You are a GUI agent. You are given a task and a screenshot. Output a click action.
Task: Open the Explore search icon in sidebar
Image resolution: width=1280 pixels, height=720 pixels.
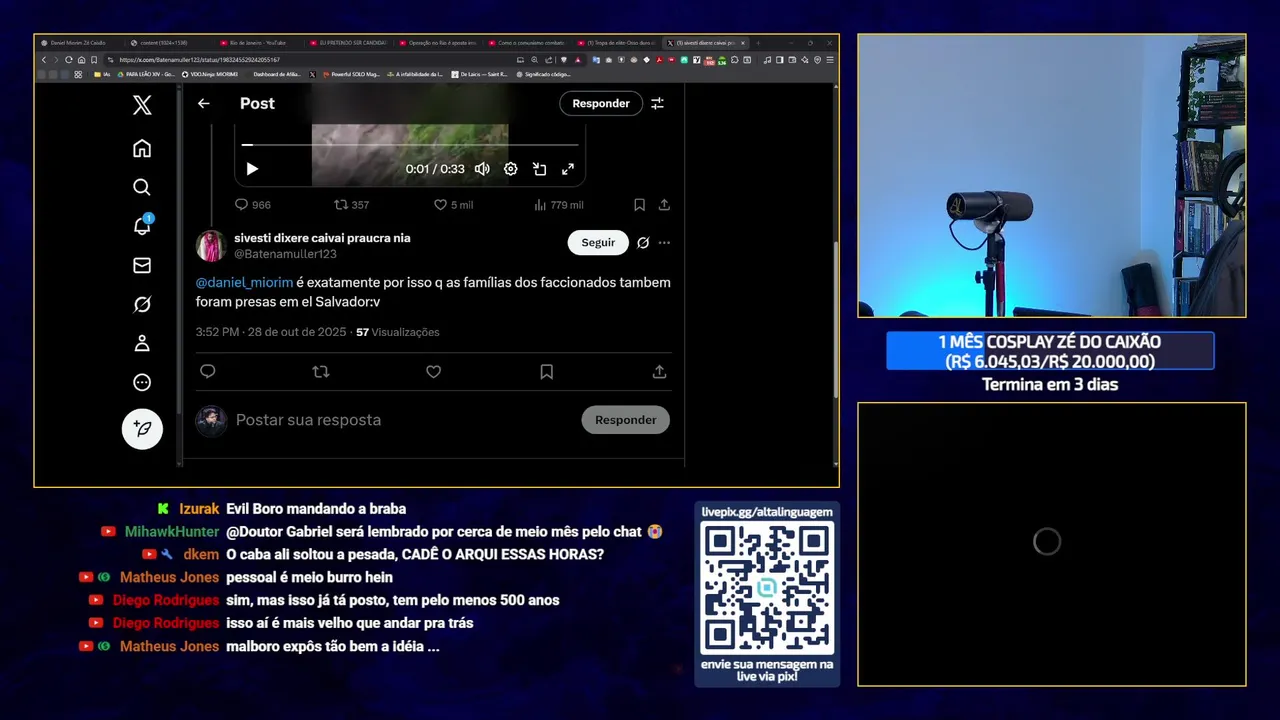tap(142, 187)
